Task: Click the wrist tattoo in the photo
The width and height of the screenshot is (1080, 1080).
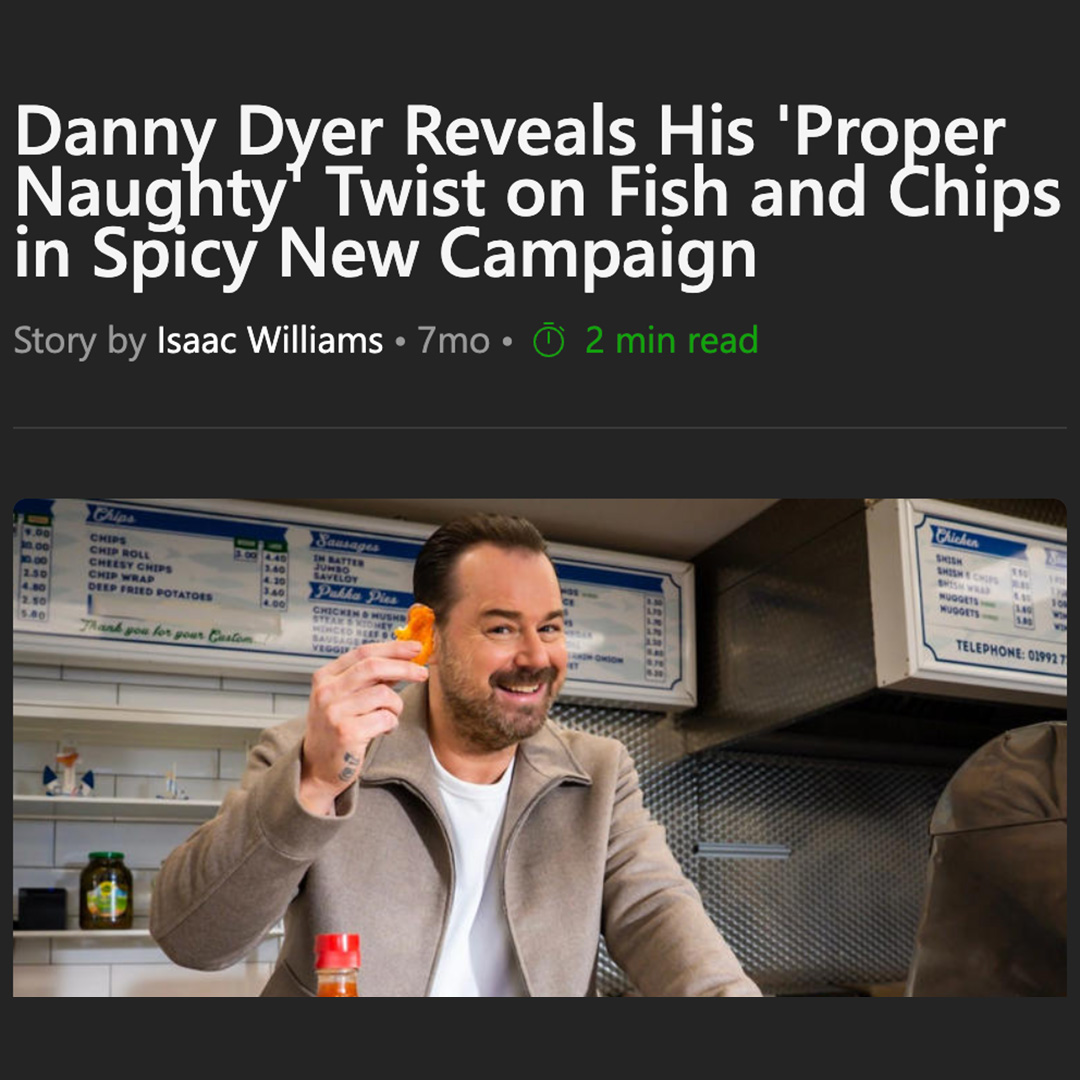Action: pyautogui.click(x=349, y=766)
